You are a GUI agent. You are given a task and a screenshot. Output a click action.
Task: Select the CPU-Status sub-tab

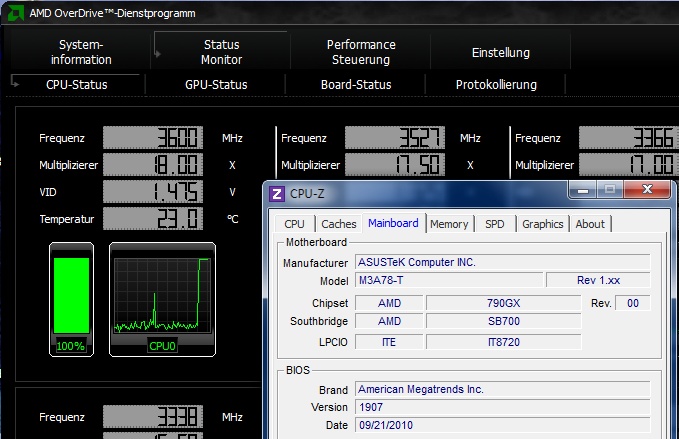[x=77, y=84]
